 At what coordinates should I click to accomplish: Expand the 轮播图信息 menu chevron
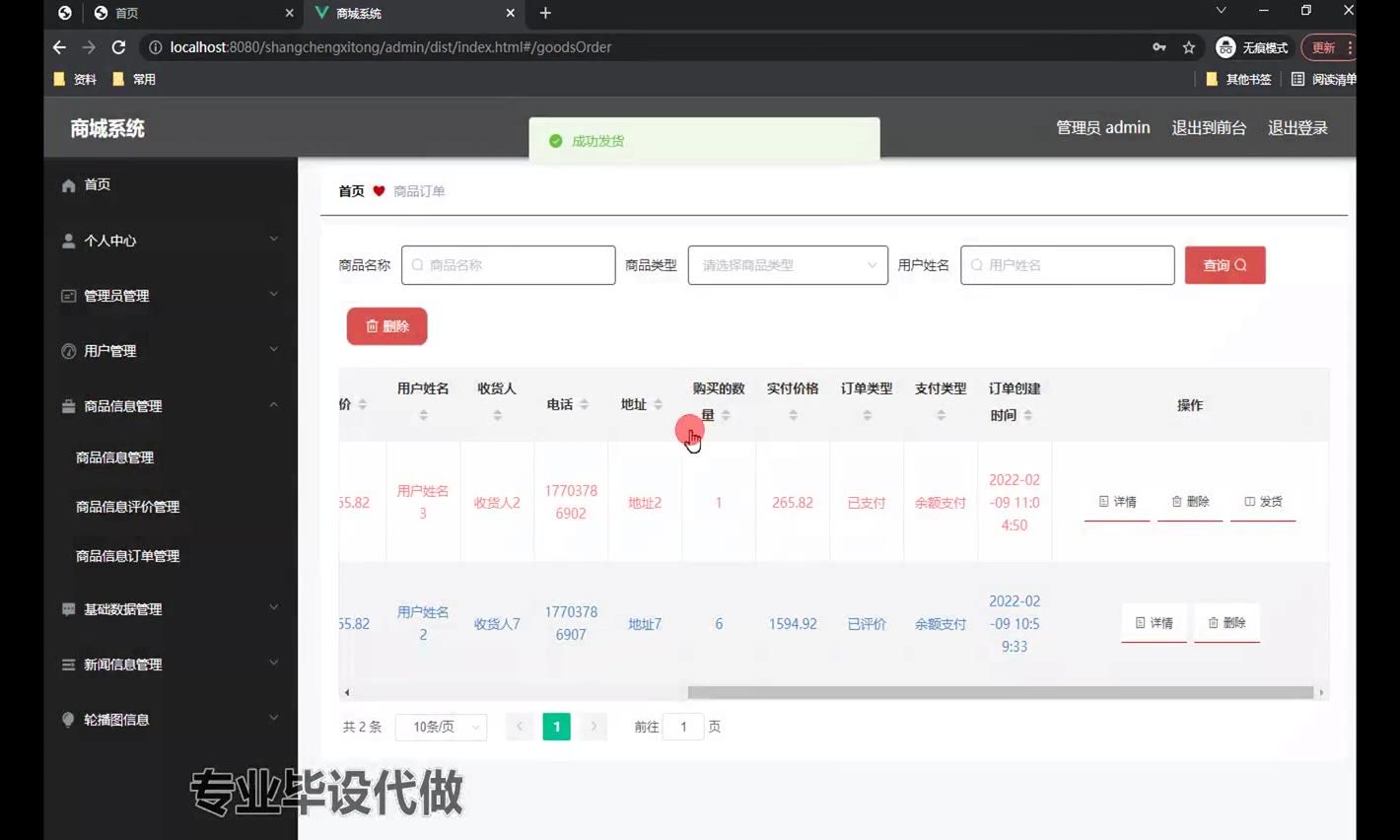[273, 718]
